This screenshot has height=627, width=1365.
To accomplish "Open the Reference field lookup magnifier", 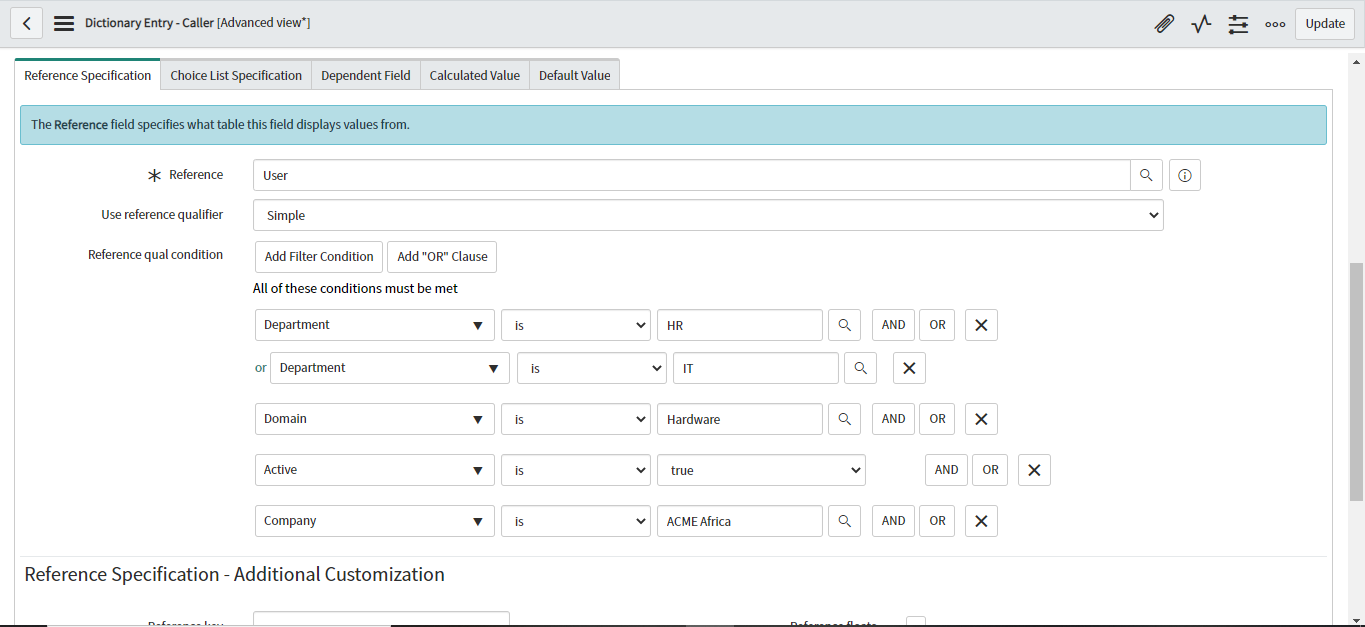I will point(1146,174).
